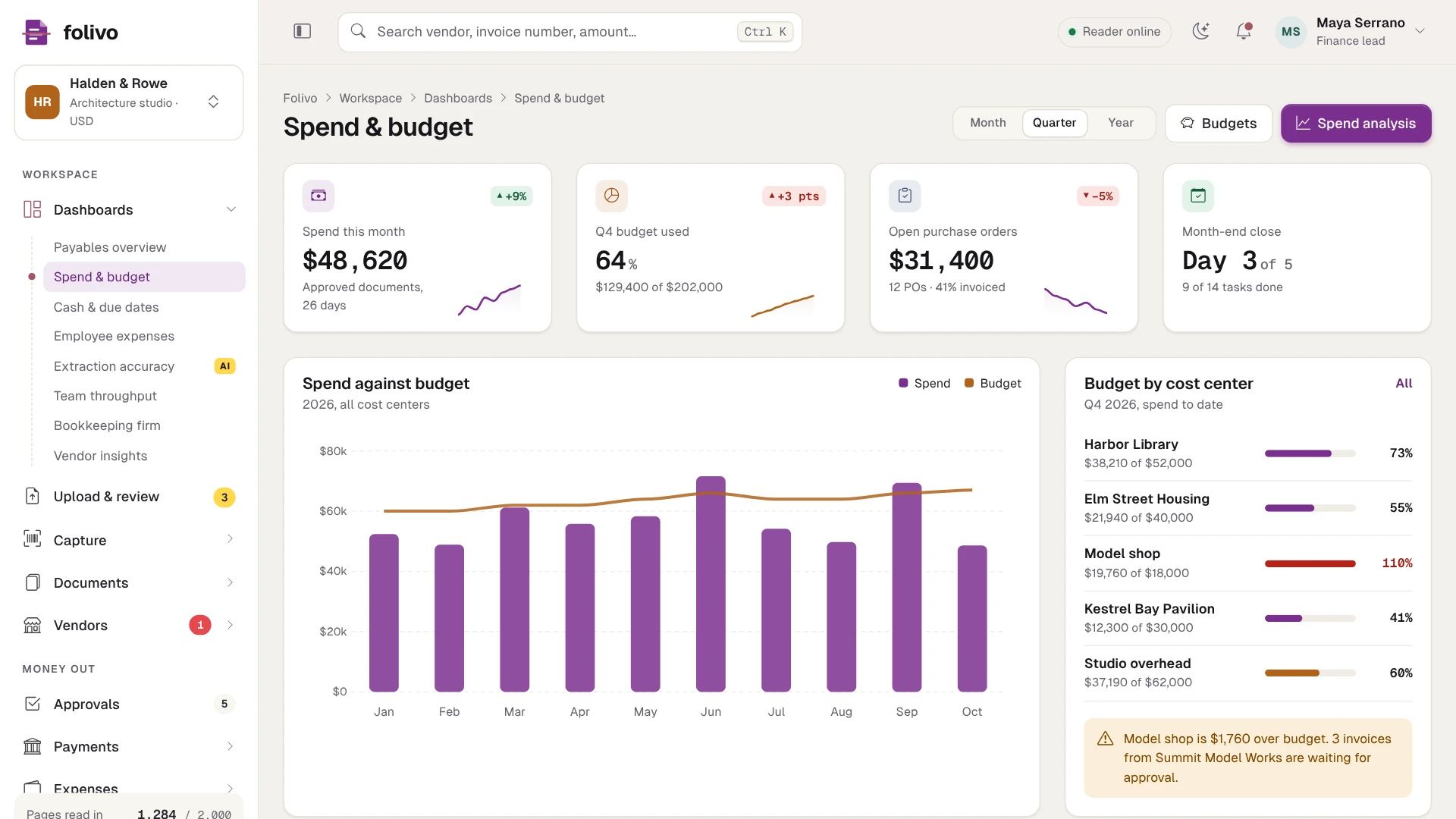Click the warning triangle in Model shop alert
This screenshot has height=819, width=1456.
point(1106,739)
